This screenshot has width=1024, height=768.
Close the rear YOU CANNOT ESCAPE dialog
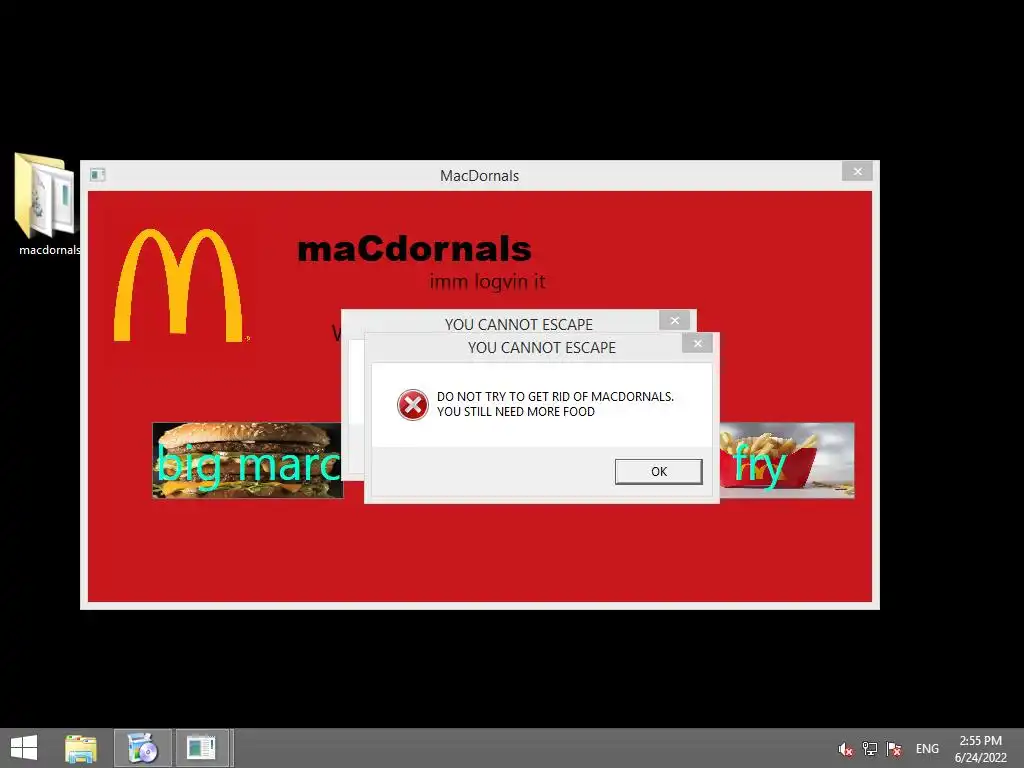(675, 321)
